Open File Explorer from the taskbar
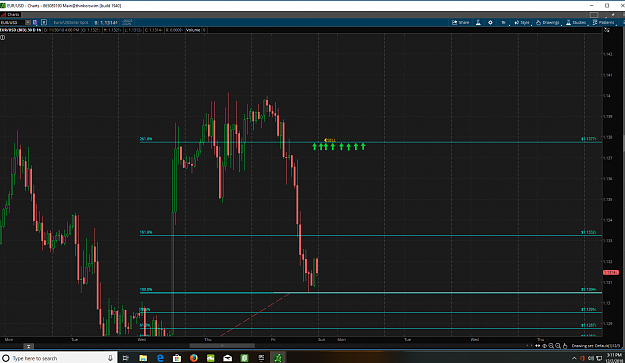This screenshot has height=363, width=625. coord(143,358)
